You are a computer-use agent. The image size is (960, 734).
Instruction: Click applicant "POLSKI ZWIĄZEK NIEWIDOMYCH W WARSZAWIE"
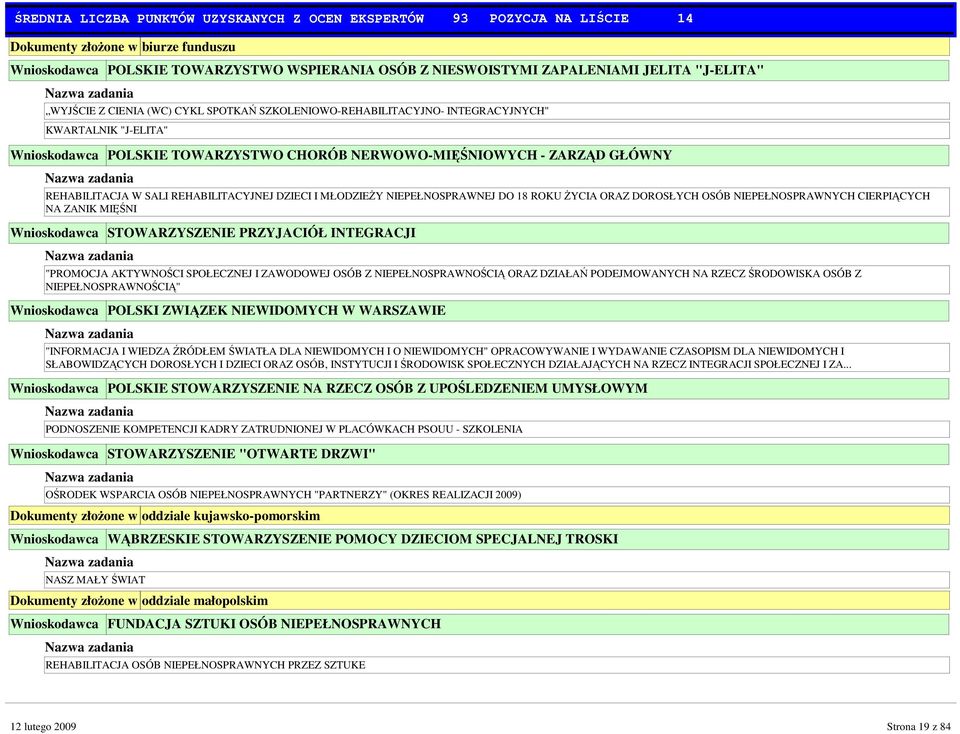276,311
